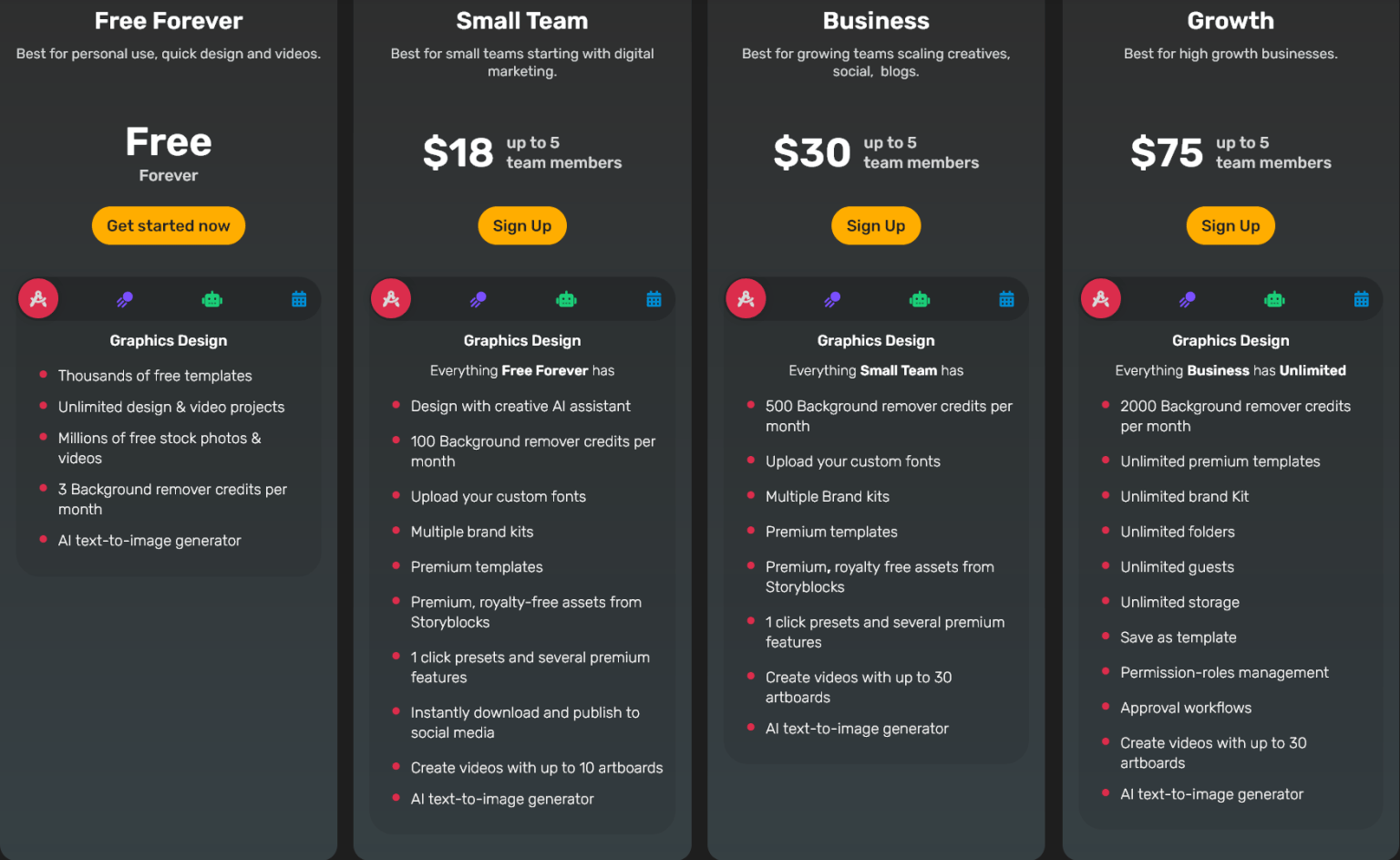Select the red compass icon in Business card
1400x860 pixels.
coord(746,298)
